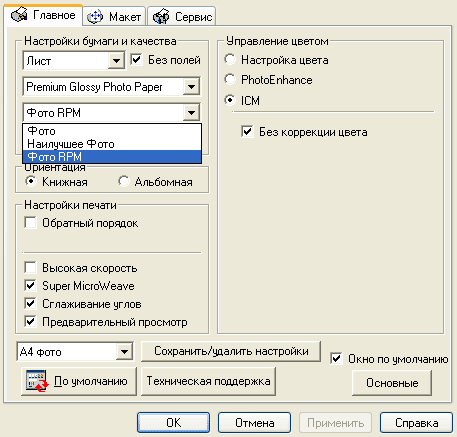Image resolution: width=457 pixels, height=437 pixels.
Task: Open the Лист paper source dropdown
Action: [116, 61]
